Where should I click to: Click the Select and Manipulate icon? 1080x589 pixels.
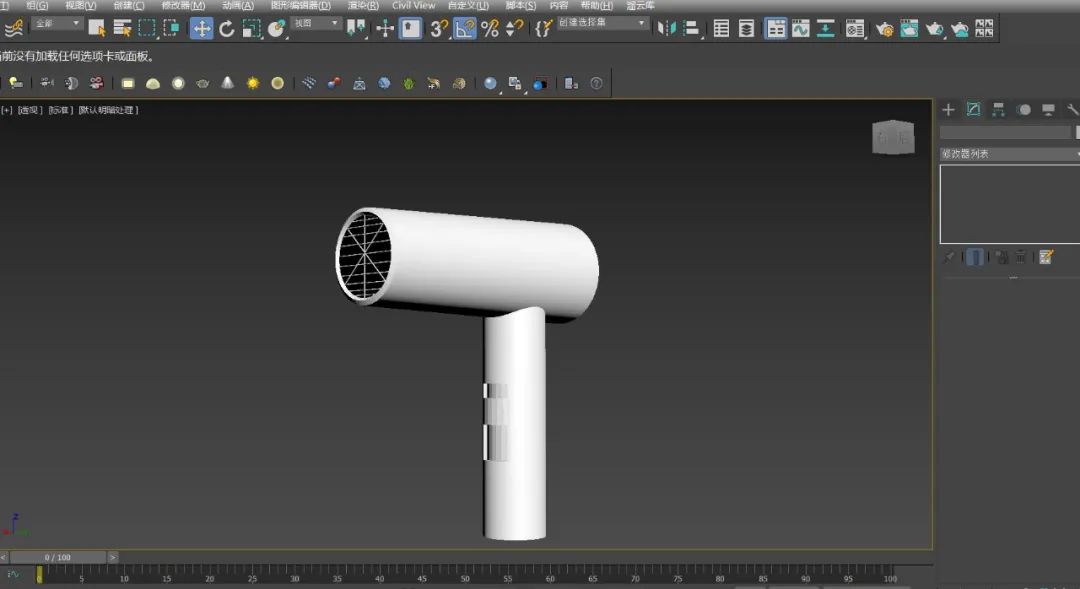[384, 28]
